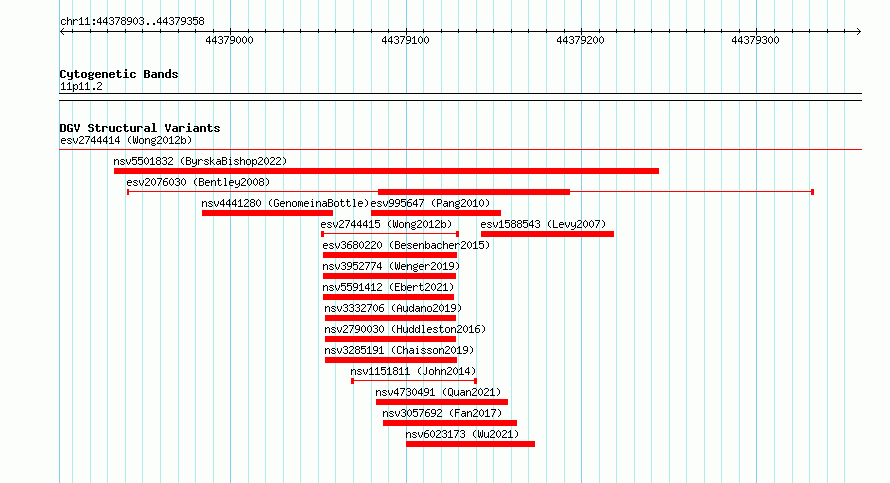Click the red bar under nsv5591412
The image size is (890, 483).
click(x=388, y=297)
